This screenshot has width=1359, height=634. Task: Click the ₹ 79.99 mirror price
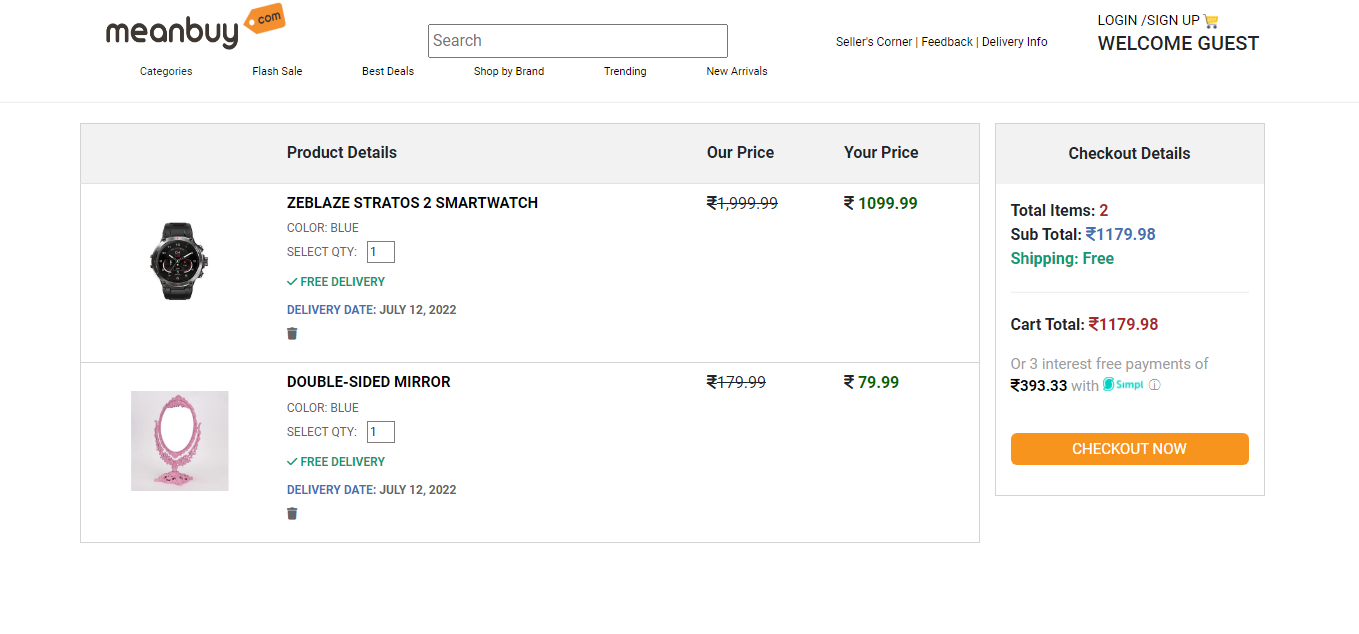coord(871,382)
